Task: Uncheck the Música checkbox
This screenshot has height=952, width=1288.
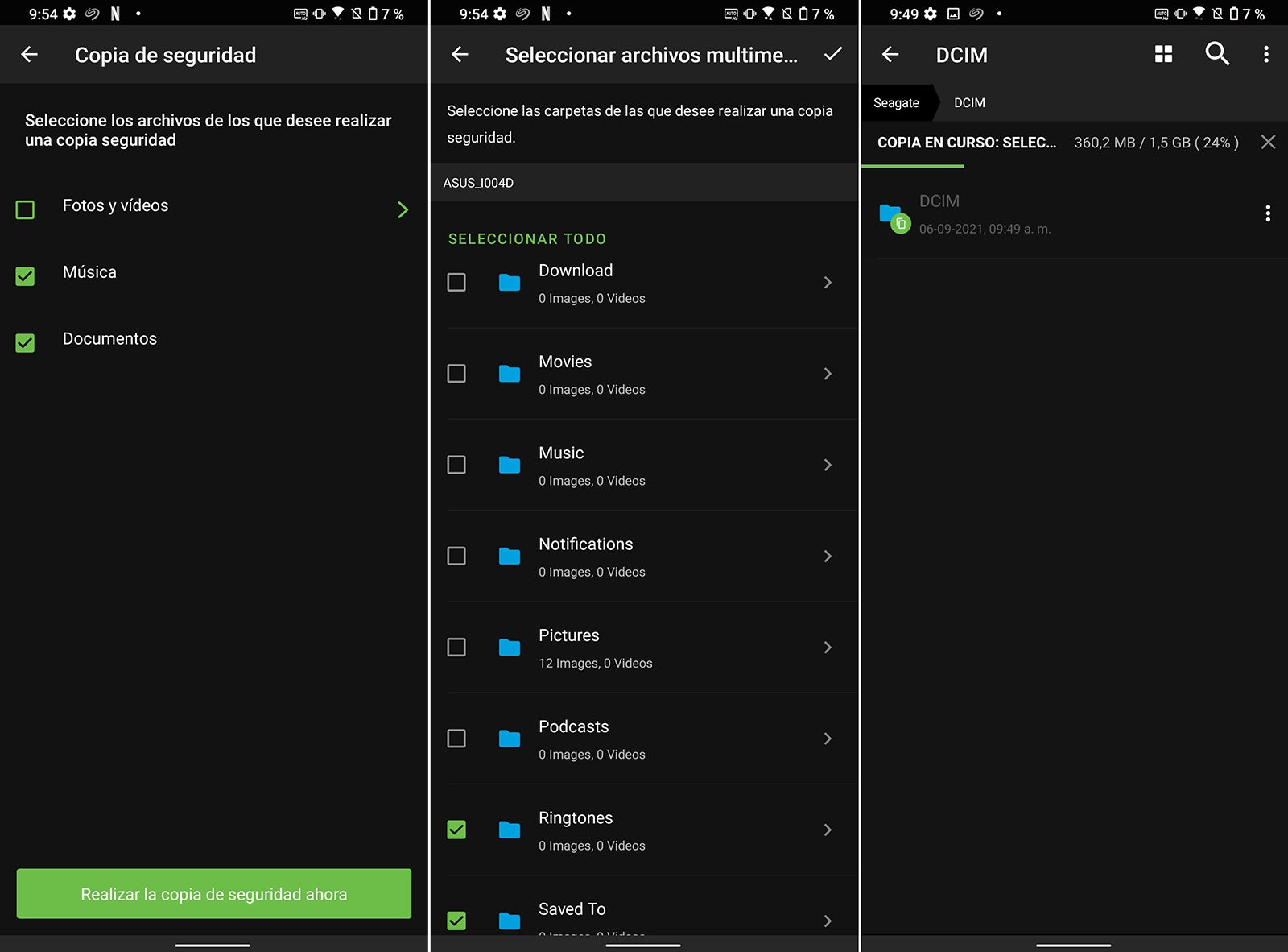Action: click(26, 276)
